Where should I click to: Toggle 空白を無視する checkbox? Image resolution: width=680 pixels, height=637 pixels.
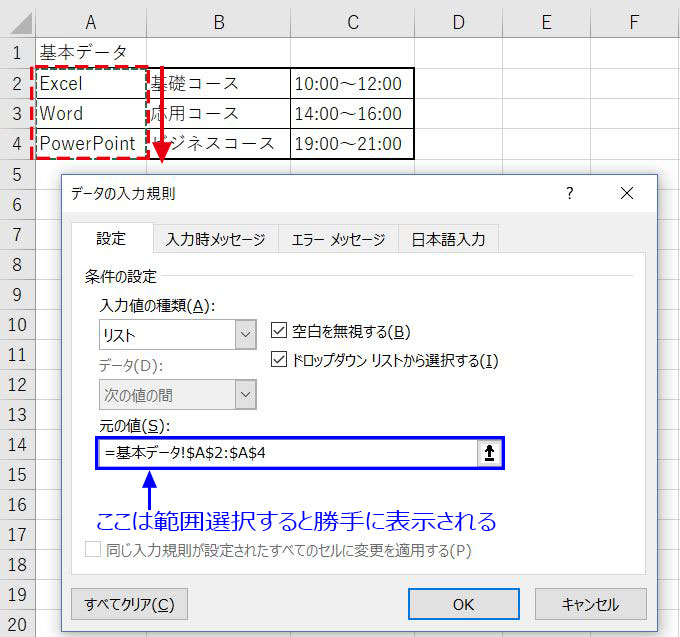(x=279, y=330)
